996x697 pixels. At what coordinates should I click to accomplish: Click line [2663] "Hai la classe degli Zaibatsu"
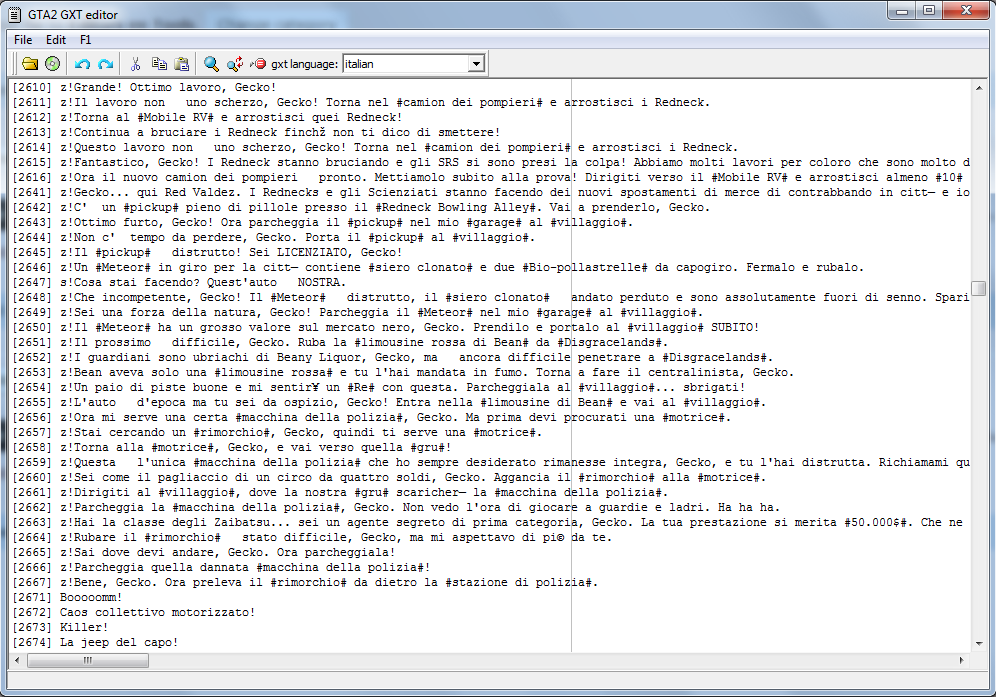pyautogui.click(x=487, y=522)
